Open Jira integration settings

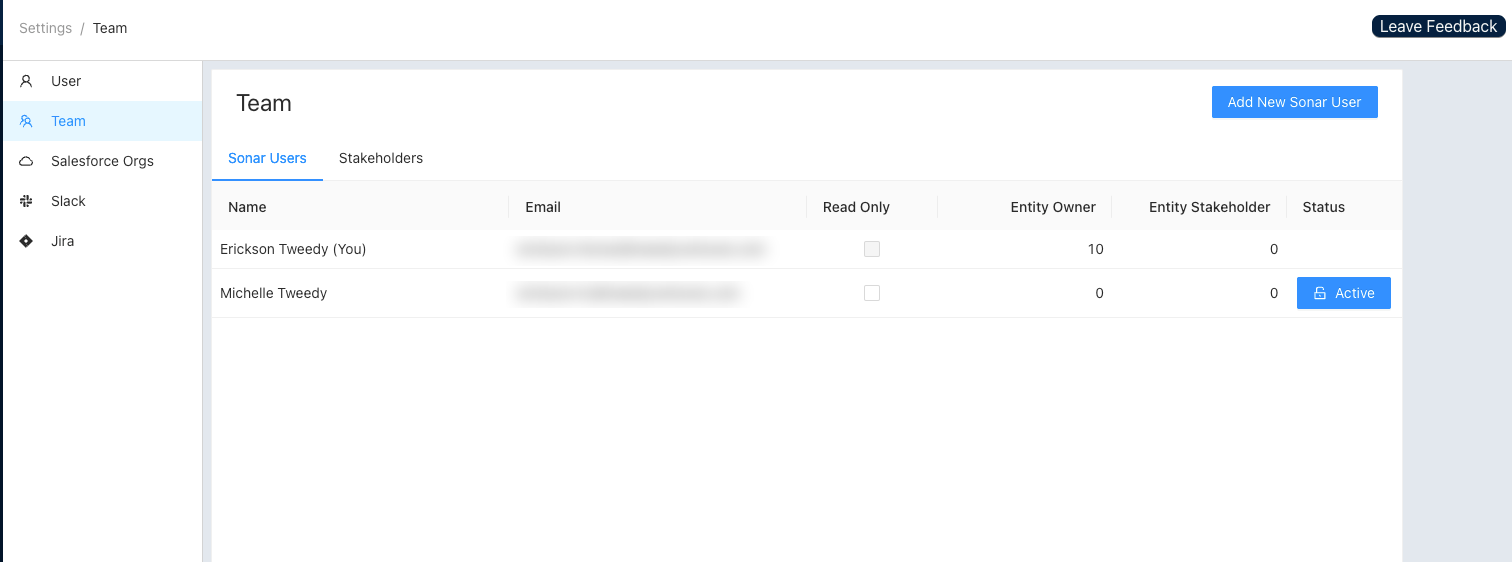pos(102,241)
